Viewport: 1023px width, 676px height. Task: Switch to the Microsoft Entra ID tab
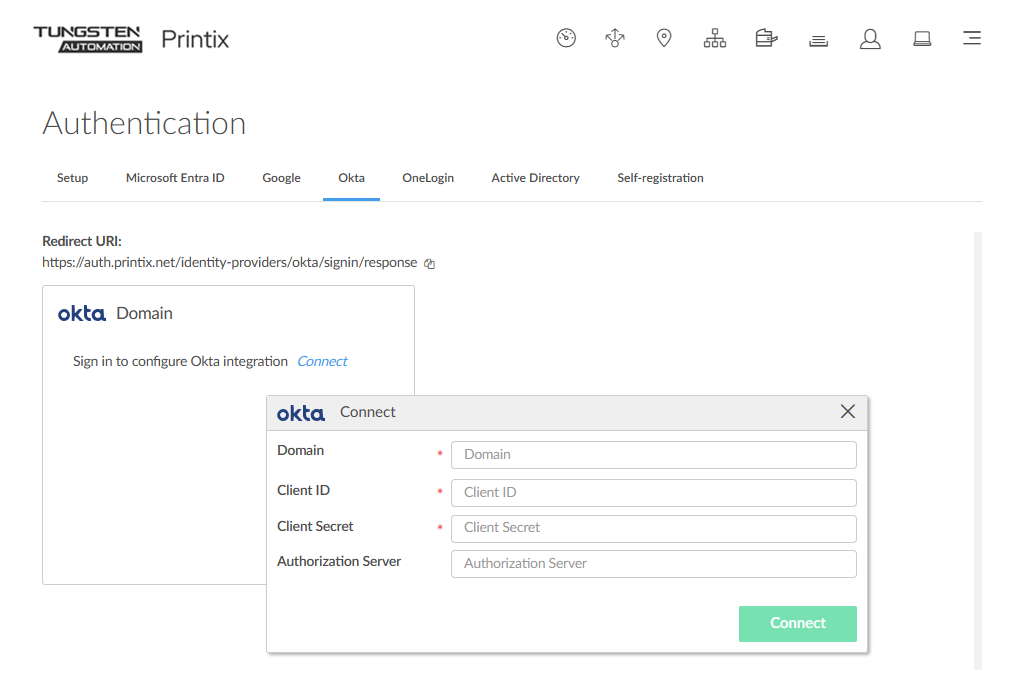coord(175,178)
